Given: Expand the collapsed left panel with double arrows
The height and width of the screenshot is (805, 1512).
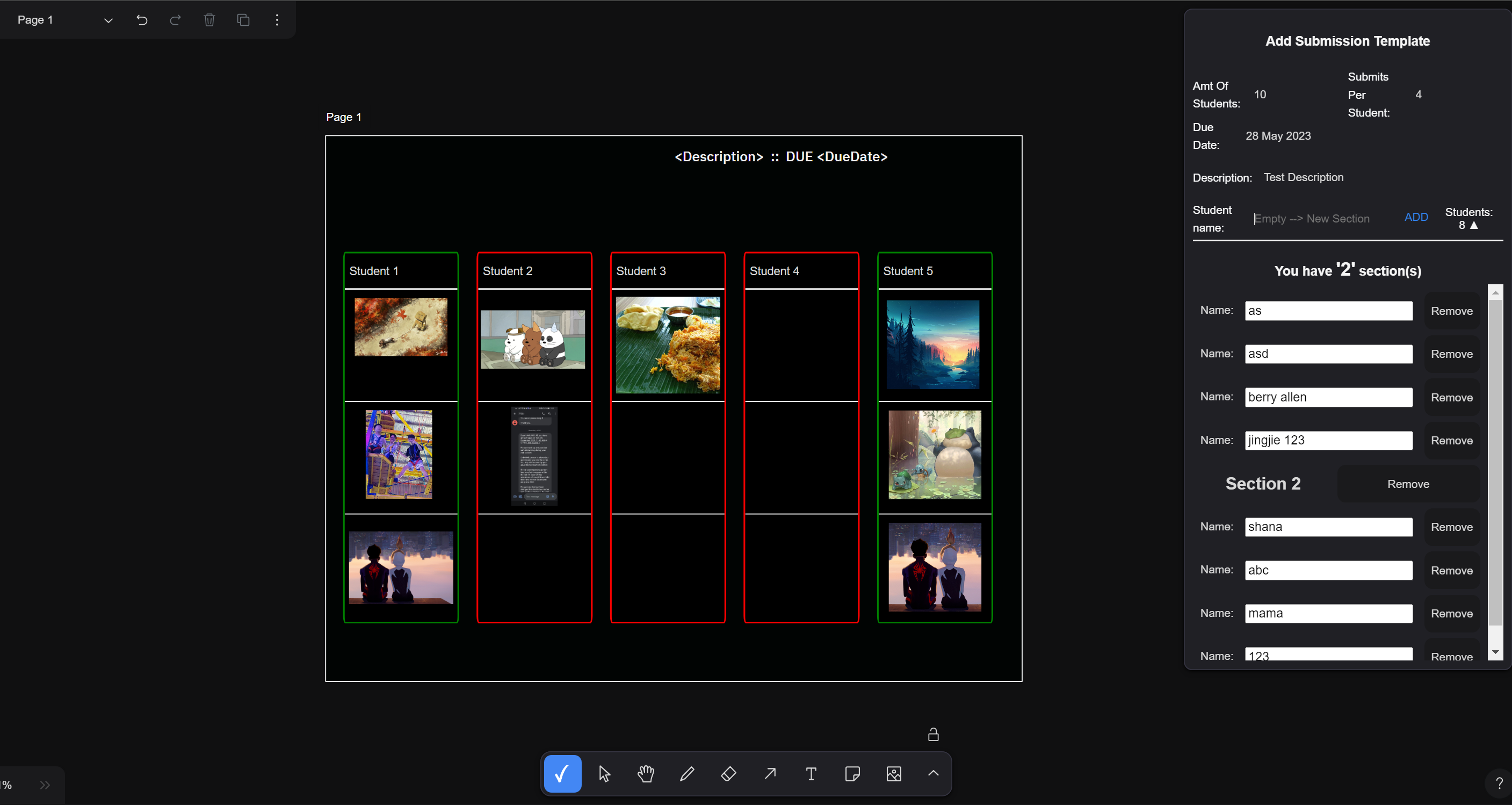Looking at the screenshot, I should coord(45,785).
